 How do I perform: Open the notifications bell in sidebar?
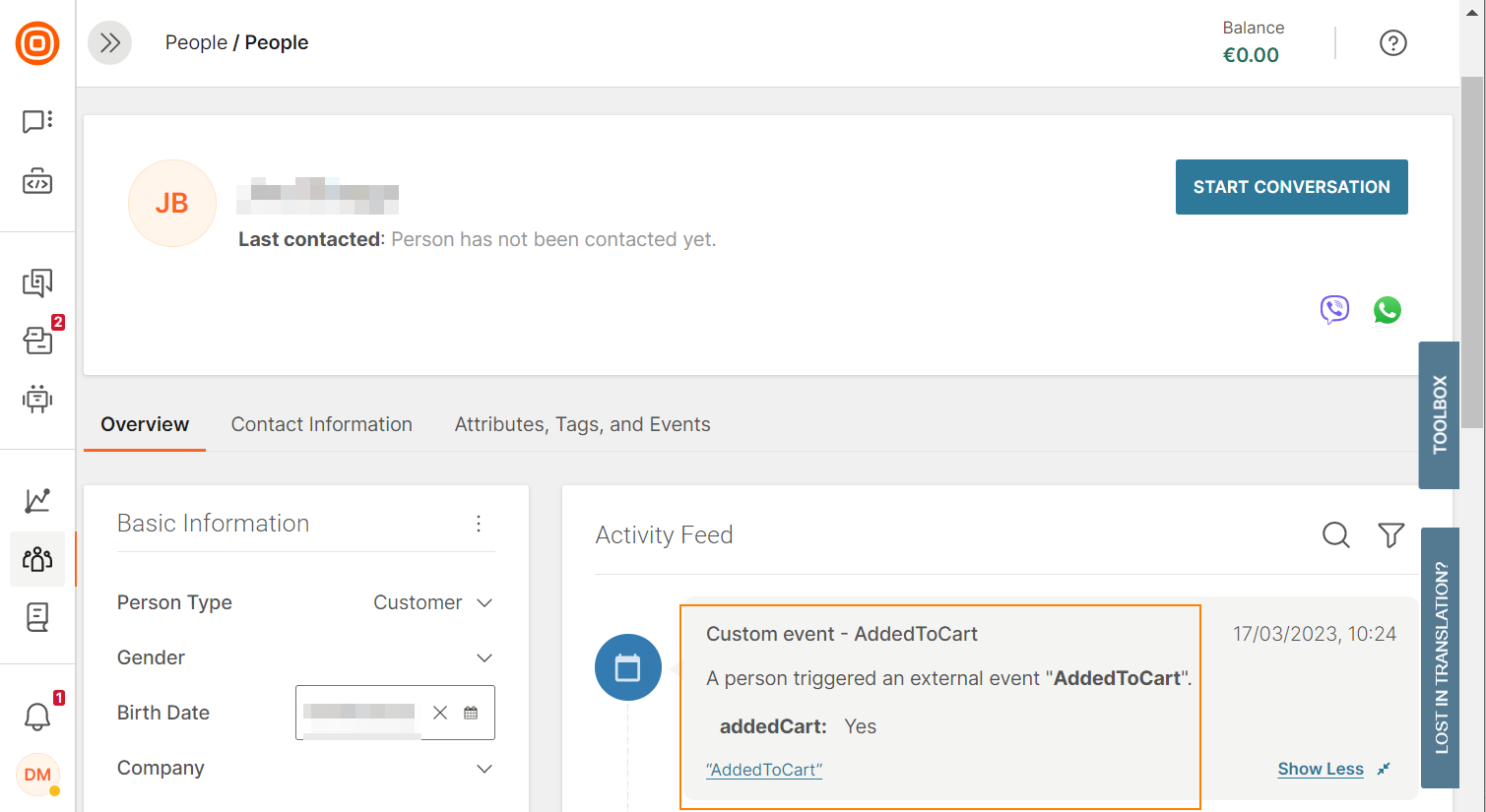pyautogui.click(x=37, y=716)
